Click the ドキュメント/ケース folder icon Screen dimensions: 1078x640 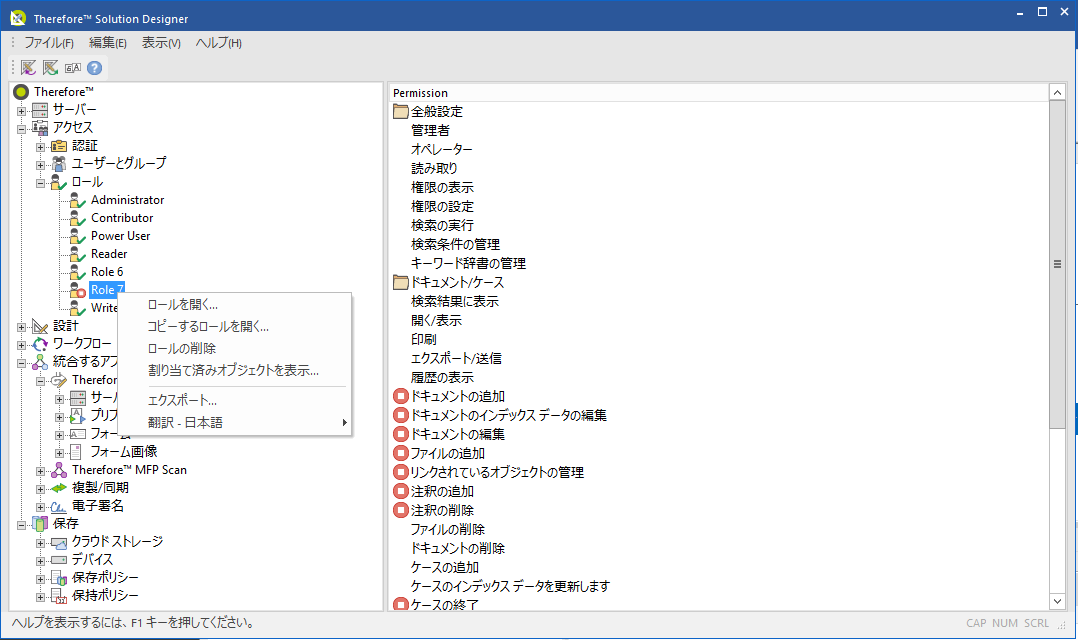pos(401,283)
